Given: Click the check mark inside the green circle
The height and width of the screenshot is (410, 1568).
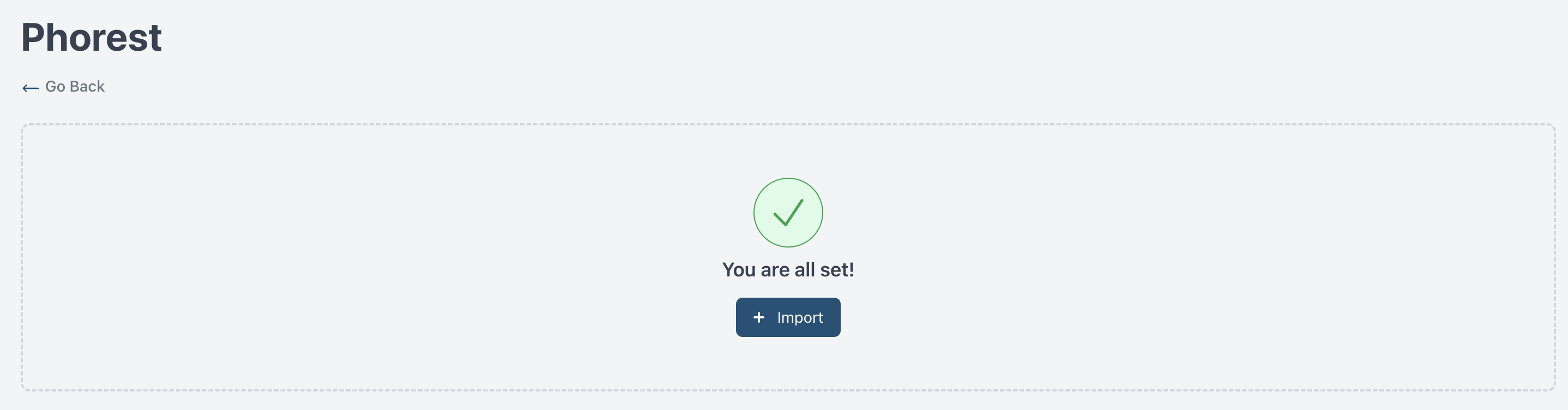Looking at the screenshot, I should (x=788, y=213).
